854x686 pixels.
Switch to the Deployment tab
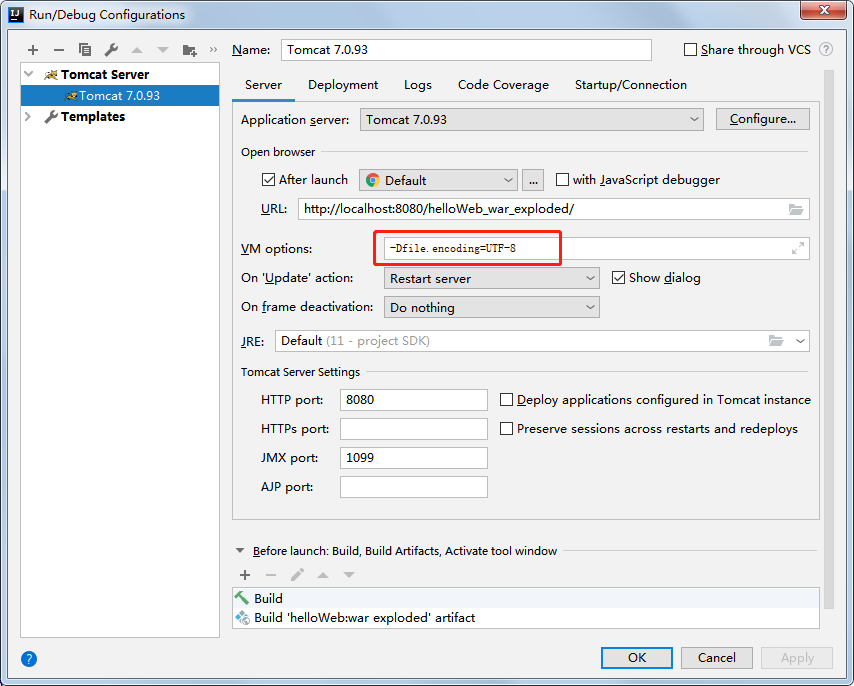tap(343, 85)
